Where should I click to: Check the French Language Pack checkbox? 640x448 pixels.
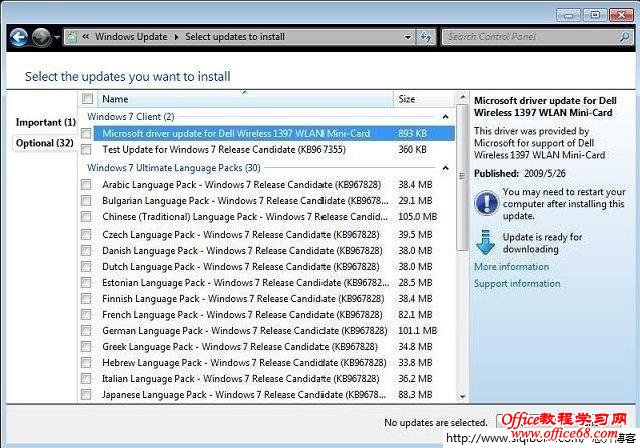(86, 315)
